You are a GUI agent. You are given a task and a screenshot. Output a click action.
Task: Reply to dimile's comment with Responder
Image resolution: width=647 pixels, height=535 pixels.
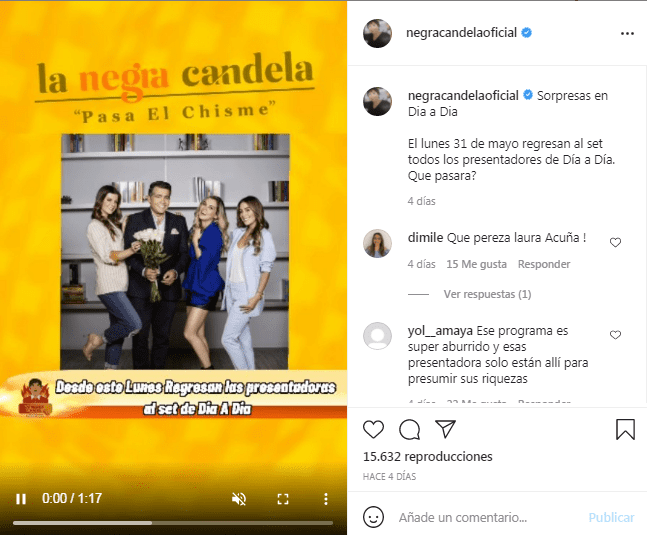click(544, 264)
